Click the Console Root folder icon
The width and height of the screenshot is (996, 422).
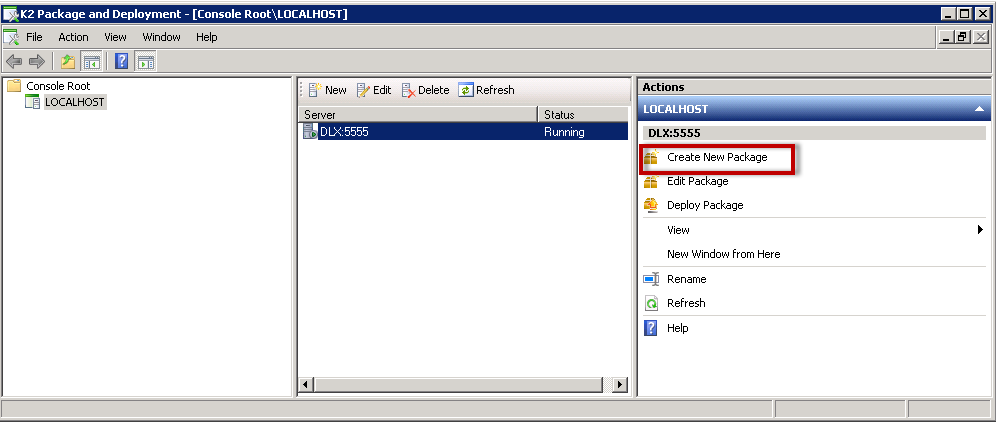14,86
